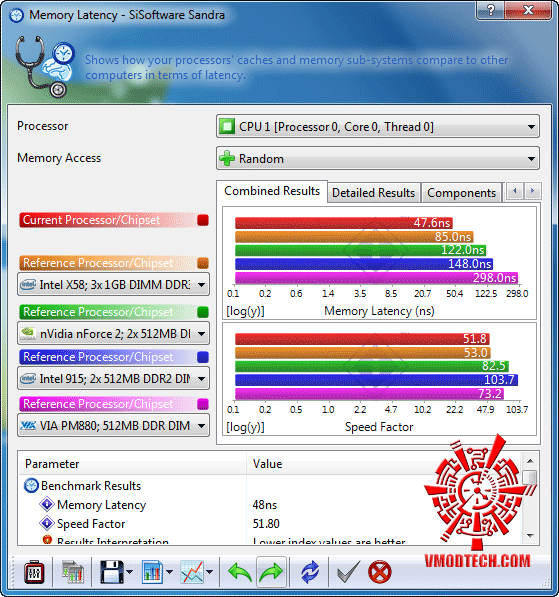Open the Memory Access Random dropdown
Viewport: 559px width, 597px height.
[x=378, y=158]
